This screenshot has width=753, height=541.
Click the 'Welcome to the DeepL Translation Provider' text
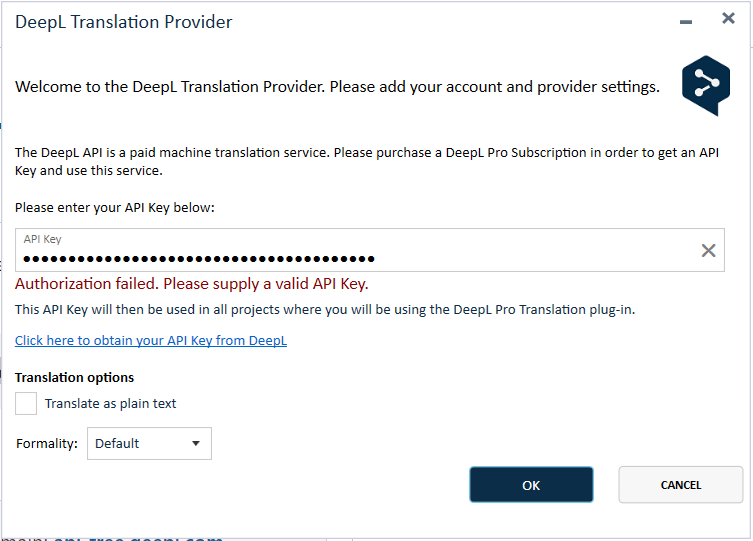[x=337, y=87]
